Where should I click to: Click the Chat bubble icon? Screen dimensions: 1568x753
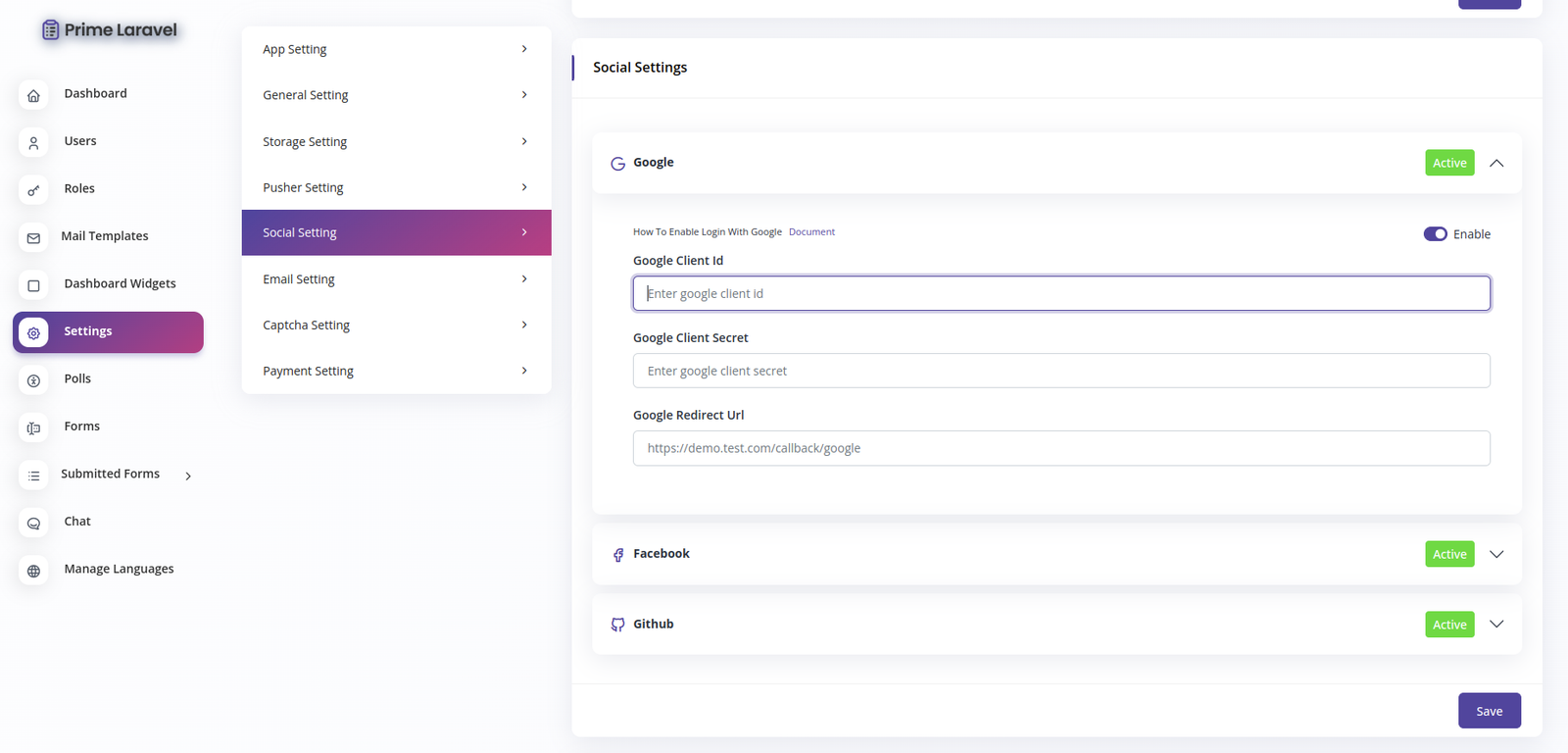click(33, 523)
